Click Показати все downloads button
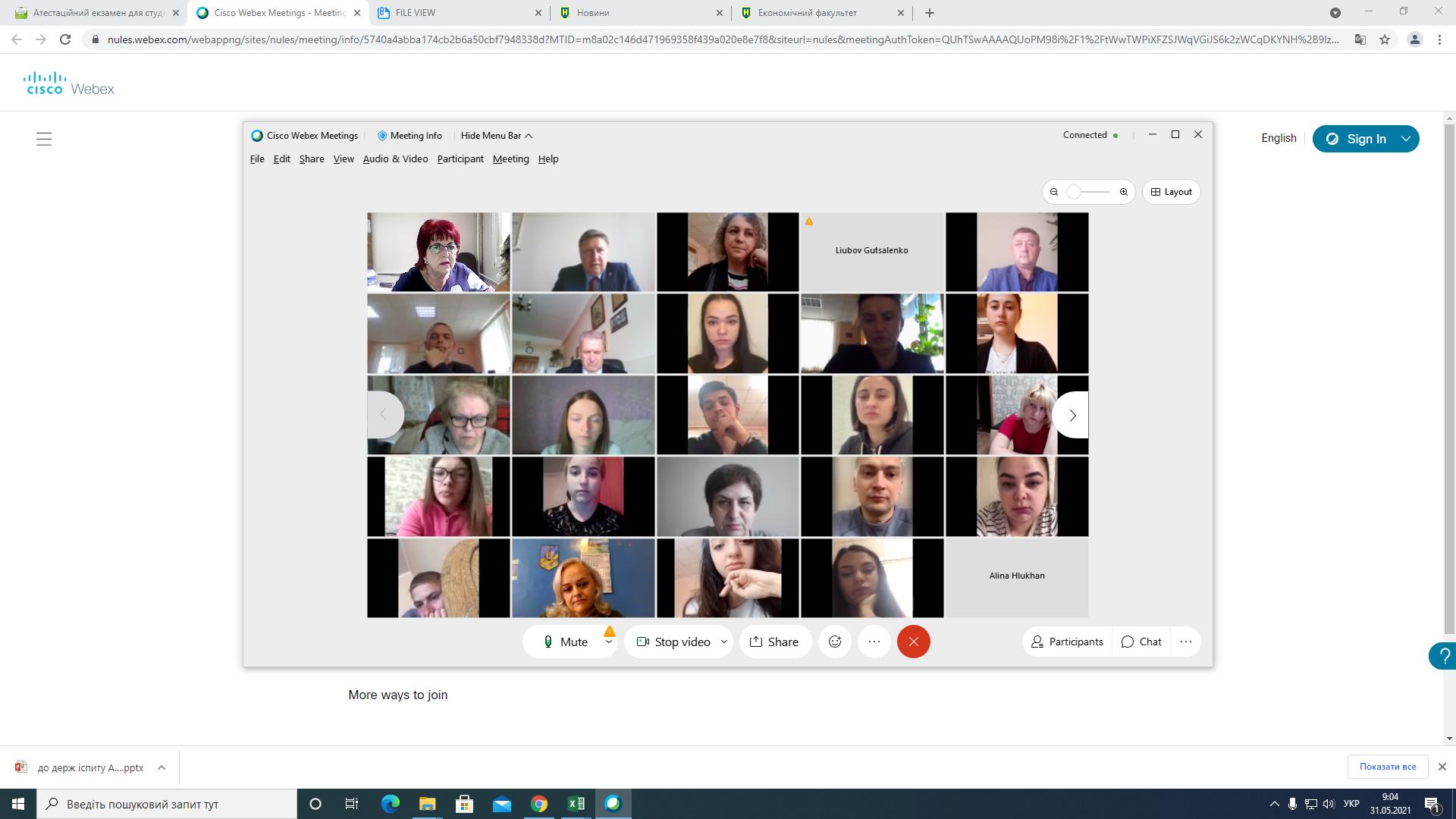The height and width of the screenshot is (819, 1456). point(1388,767)
